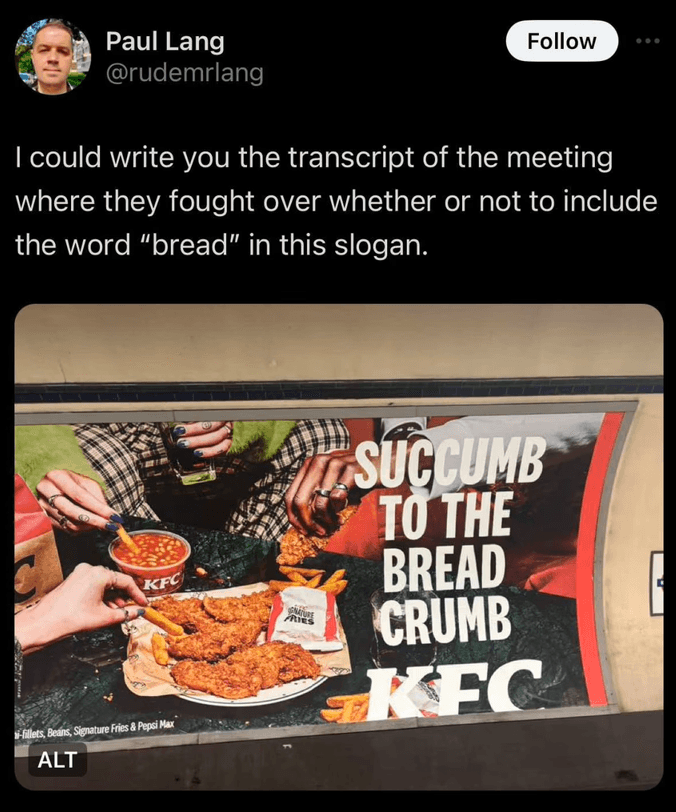Viewport: 676px width, 812px height.
Task: Click the large KFC logo under the slogan
Action: tap(453, 688)
